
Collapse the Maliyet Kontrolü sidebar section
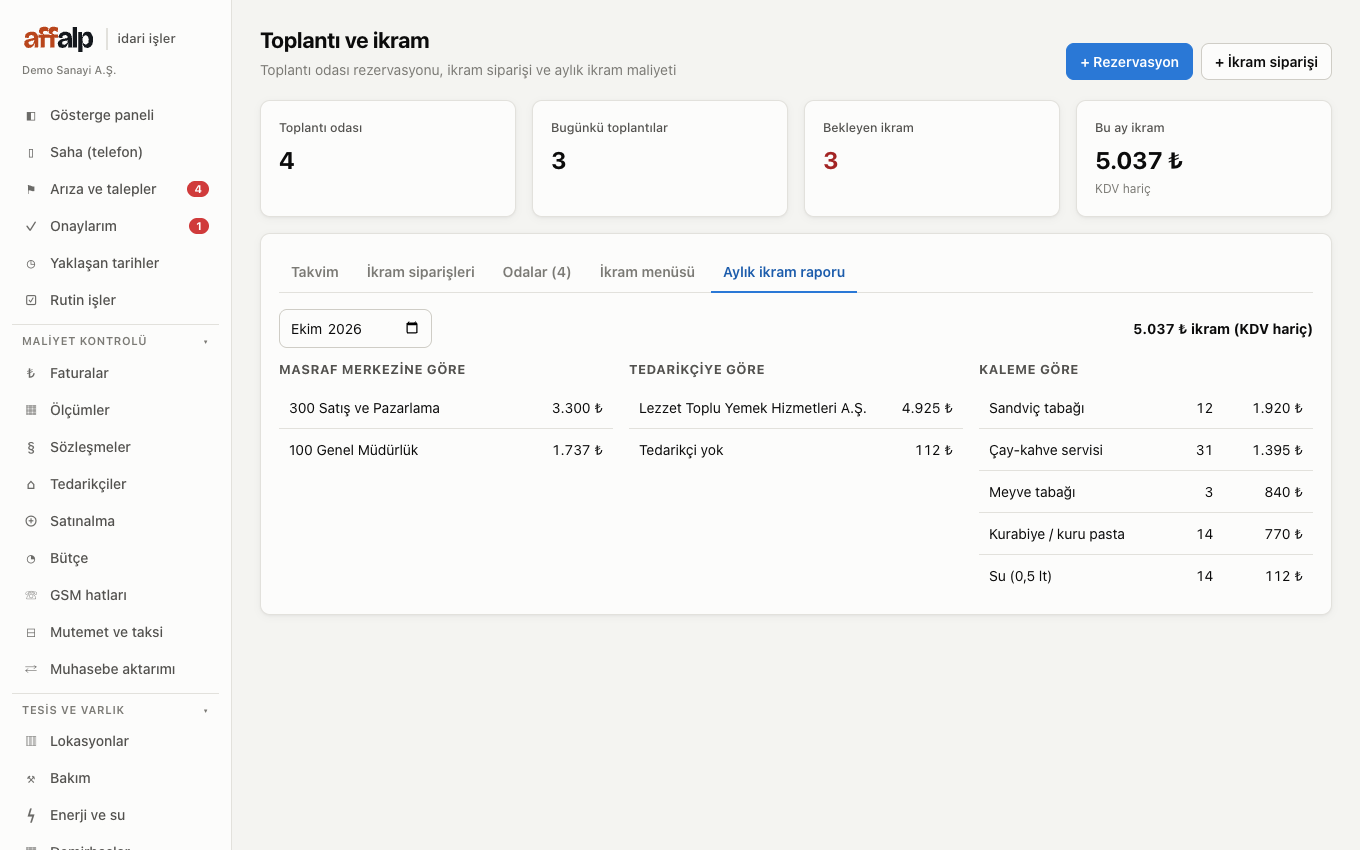pyautogui.click(x=115, y=341)
